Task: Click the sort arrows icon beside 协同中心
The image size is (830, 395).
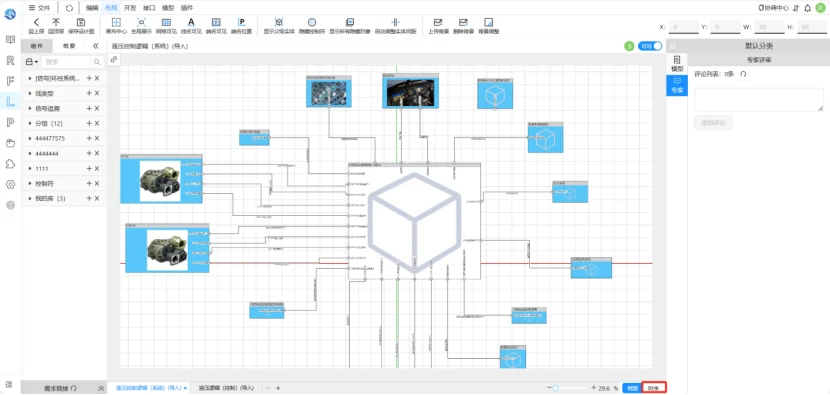Action: 796,8
